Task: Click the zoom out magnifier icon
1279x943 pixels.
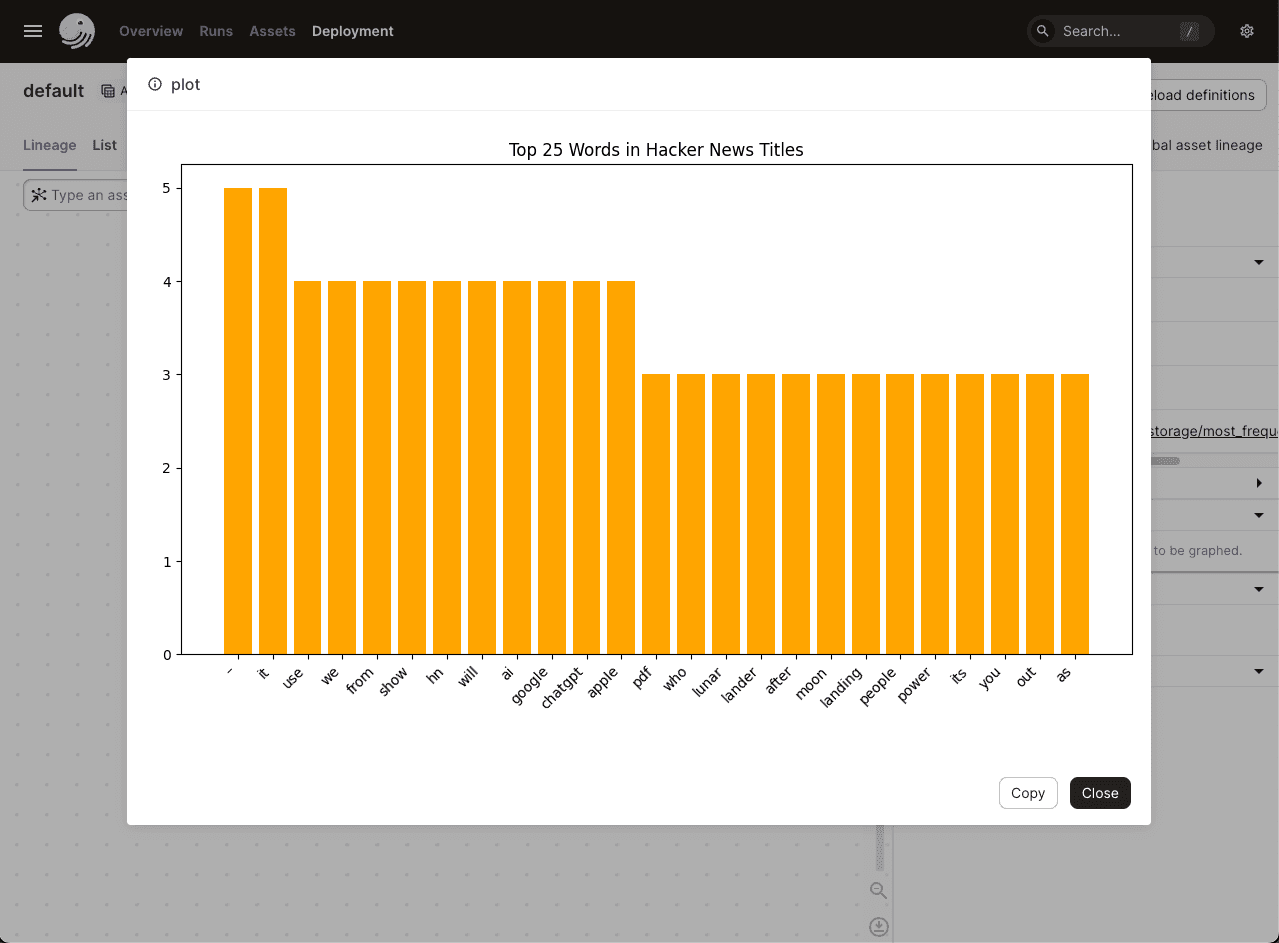Action: tap(878, 890)
